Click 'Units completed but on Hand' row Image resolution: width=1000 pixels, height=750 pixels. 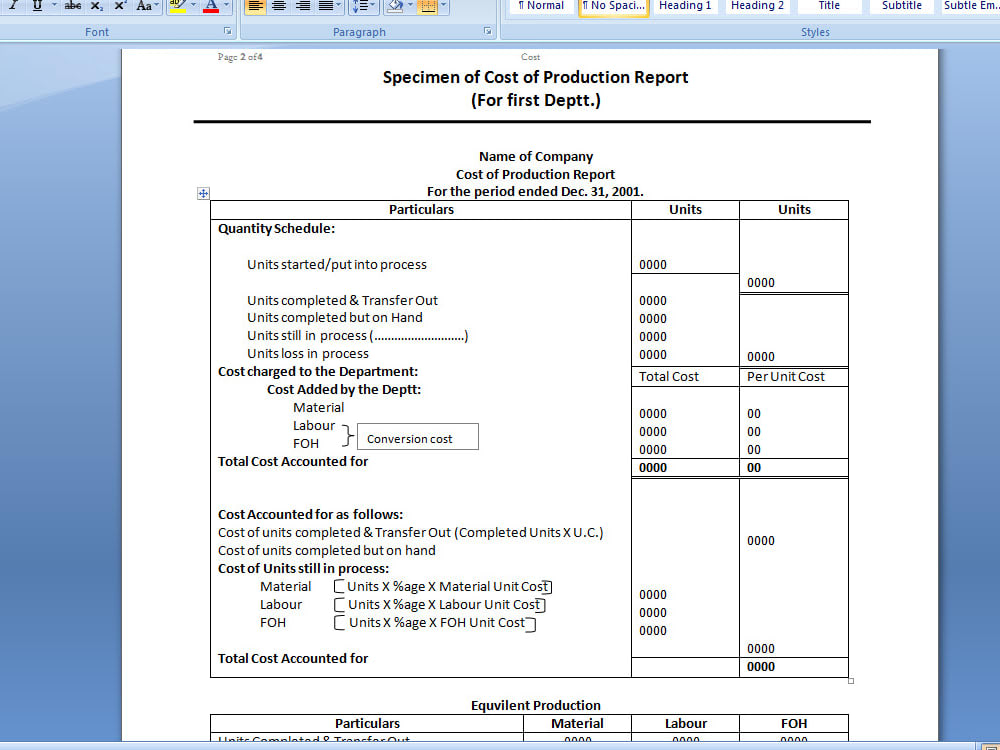[x=335, y=318]
